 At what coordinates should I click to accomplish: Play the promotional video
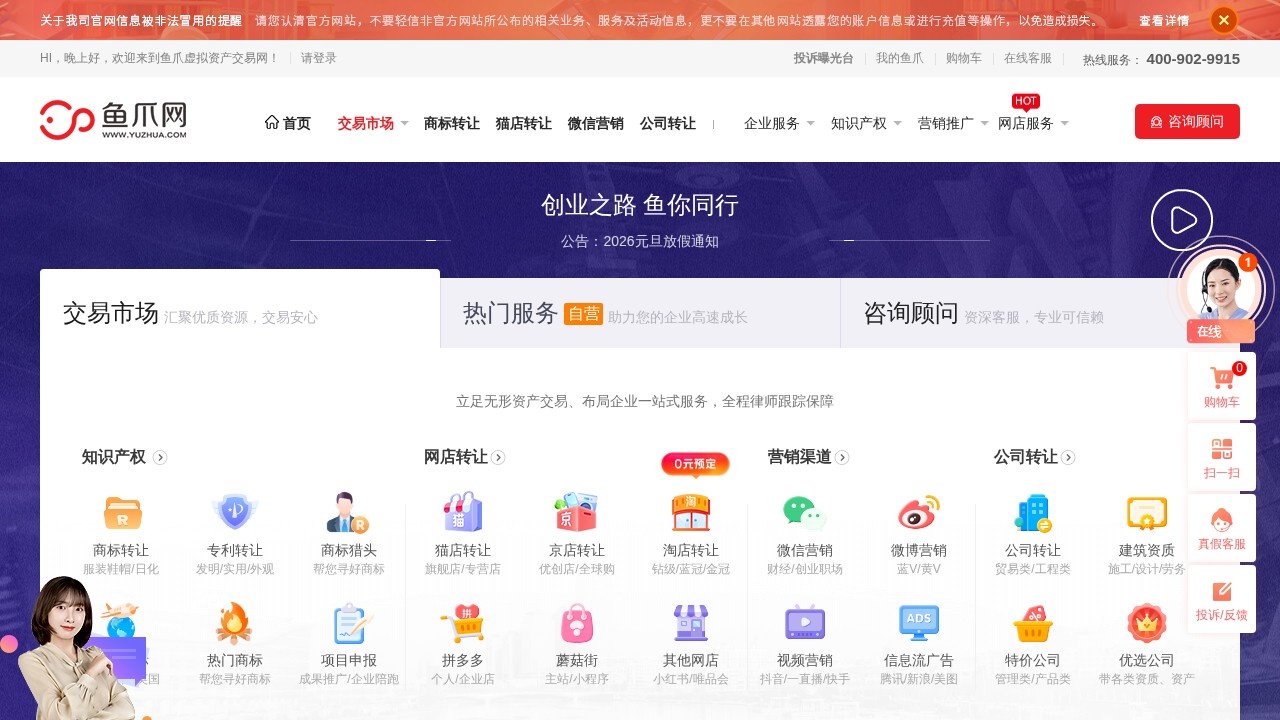click(1182, 219)
